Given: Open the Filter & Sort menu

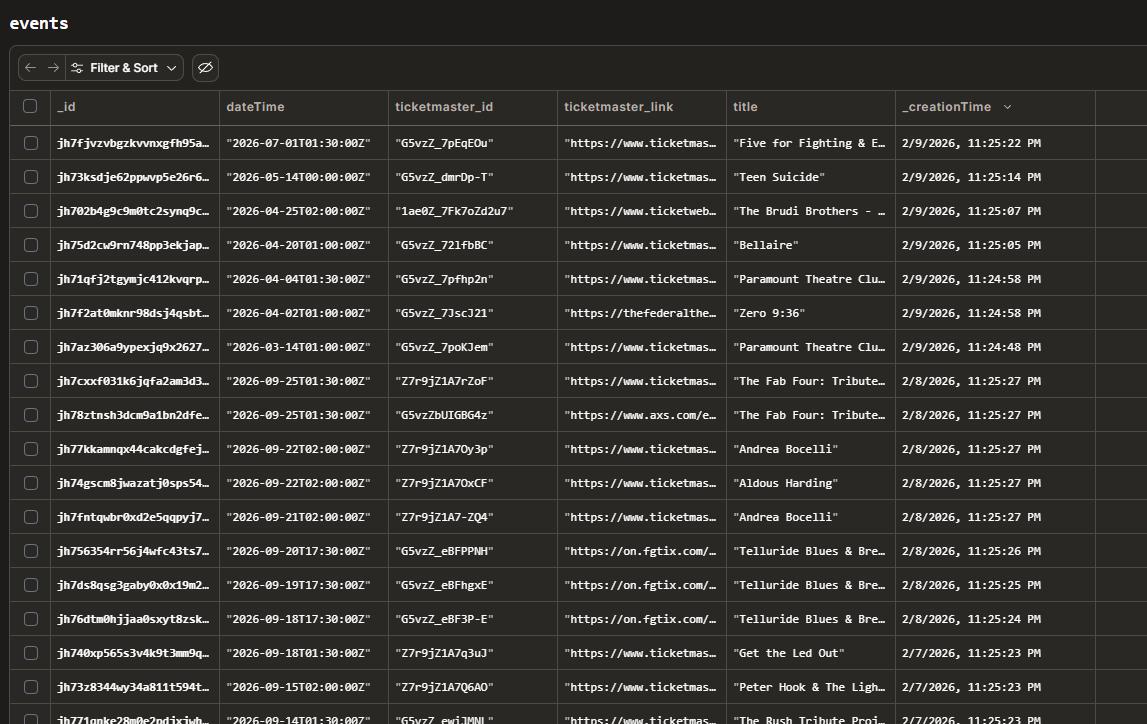Looking at the screenshot, I should (x=124, y=68).
